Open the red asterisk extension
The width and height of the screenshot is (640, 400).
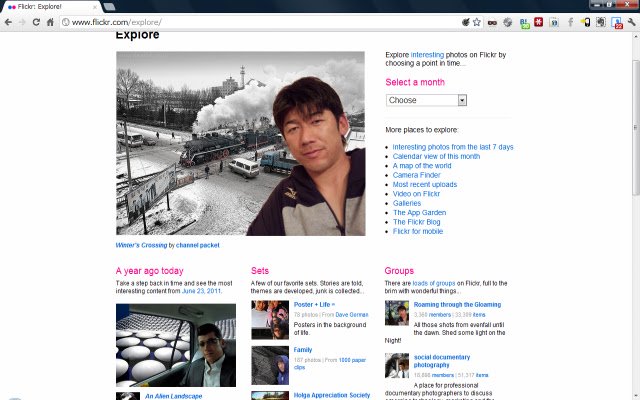tap(539, 22)
